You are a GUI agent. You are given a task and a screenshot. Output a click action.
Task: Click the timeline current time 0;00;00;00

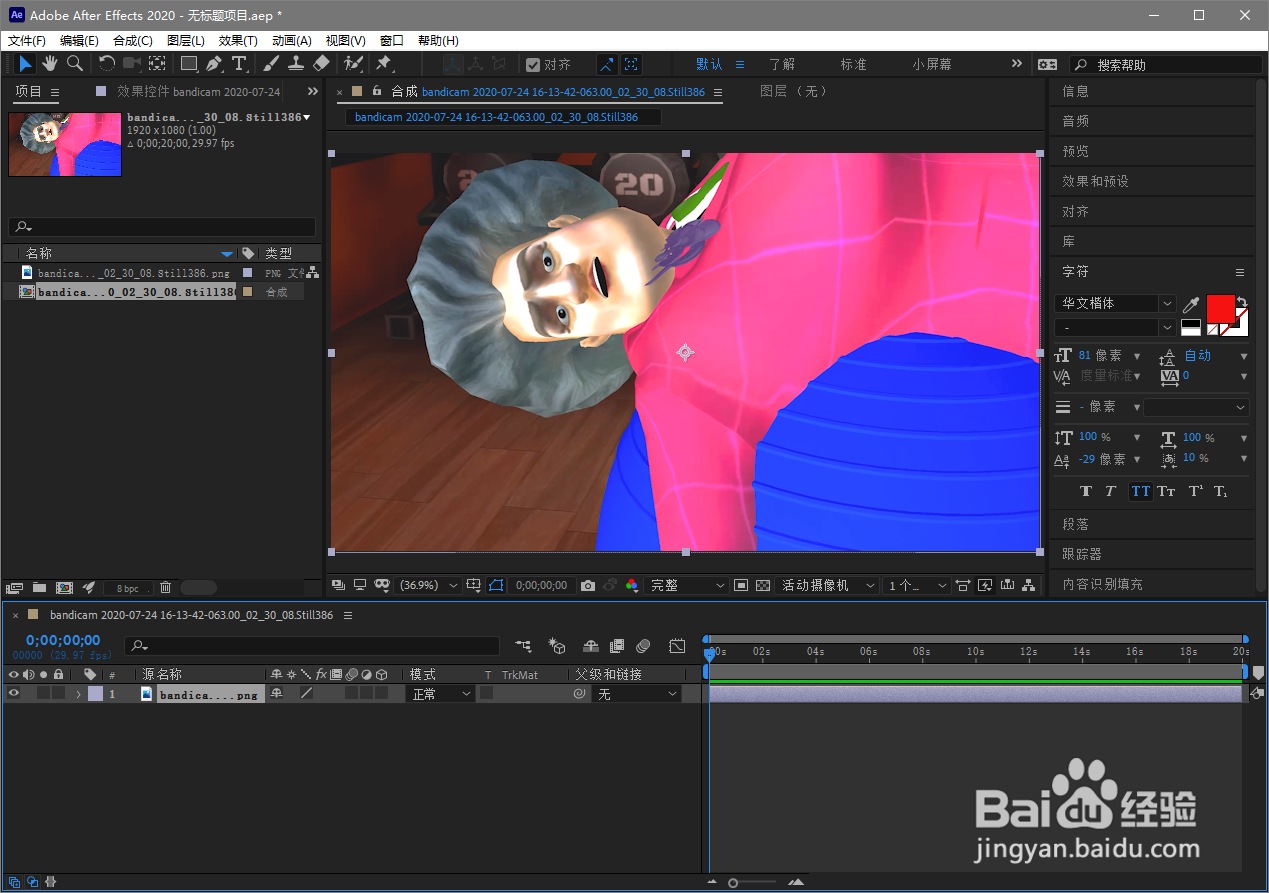[x=63, y=640]
